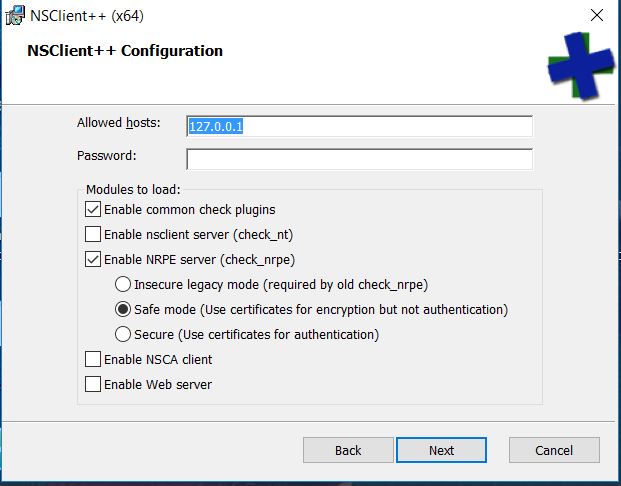The width and height of the screenshot is (621, 486).
Task: Pick Secure certificates for authentication option
Action: [x=123, y=335]
